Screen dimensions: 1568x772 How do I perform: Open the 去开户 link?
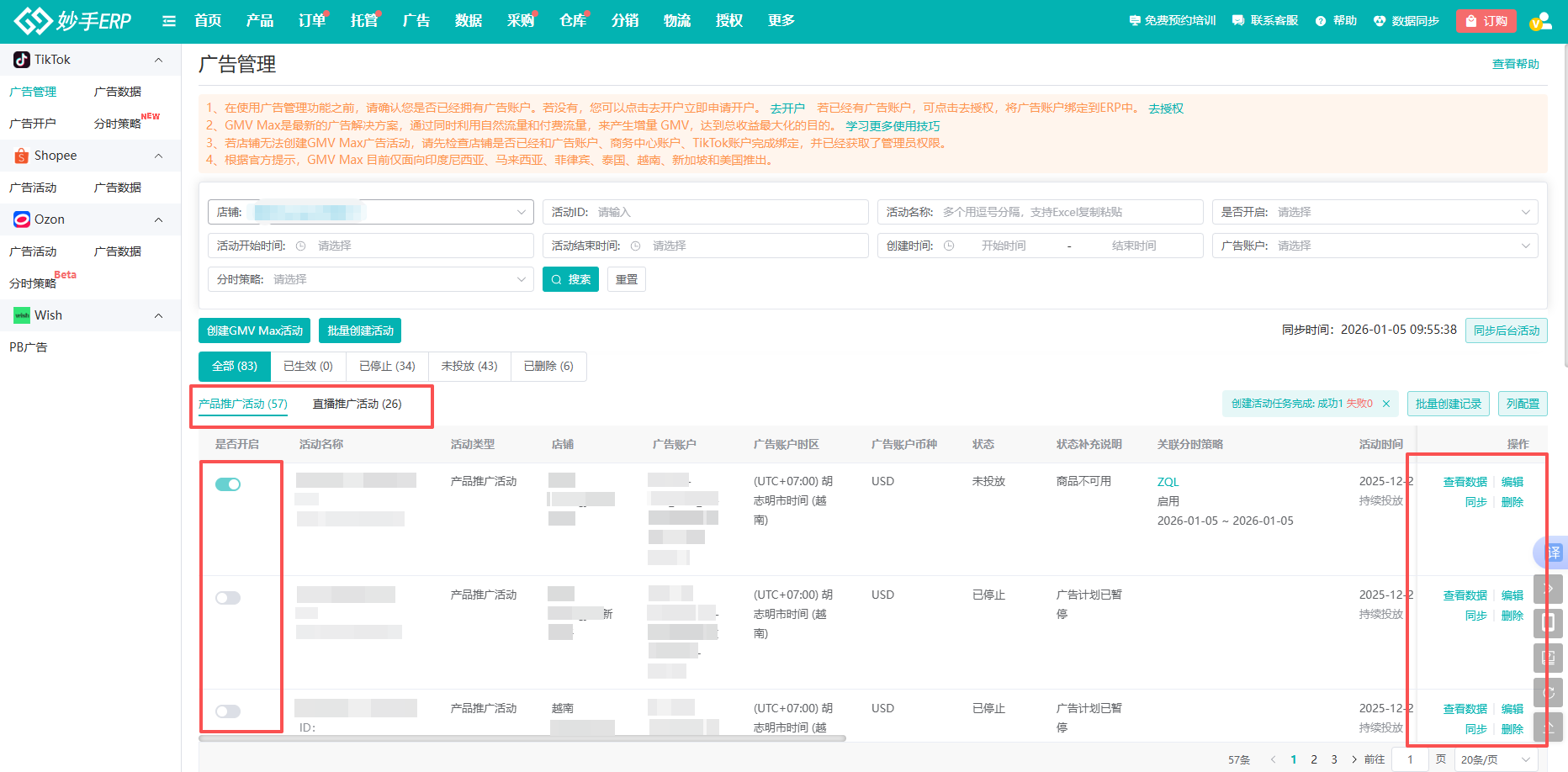(x=787, y=108)
